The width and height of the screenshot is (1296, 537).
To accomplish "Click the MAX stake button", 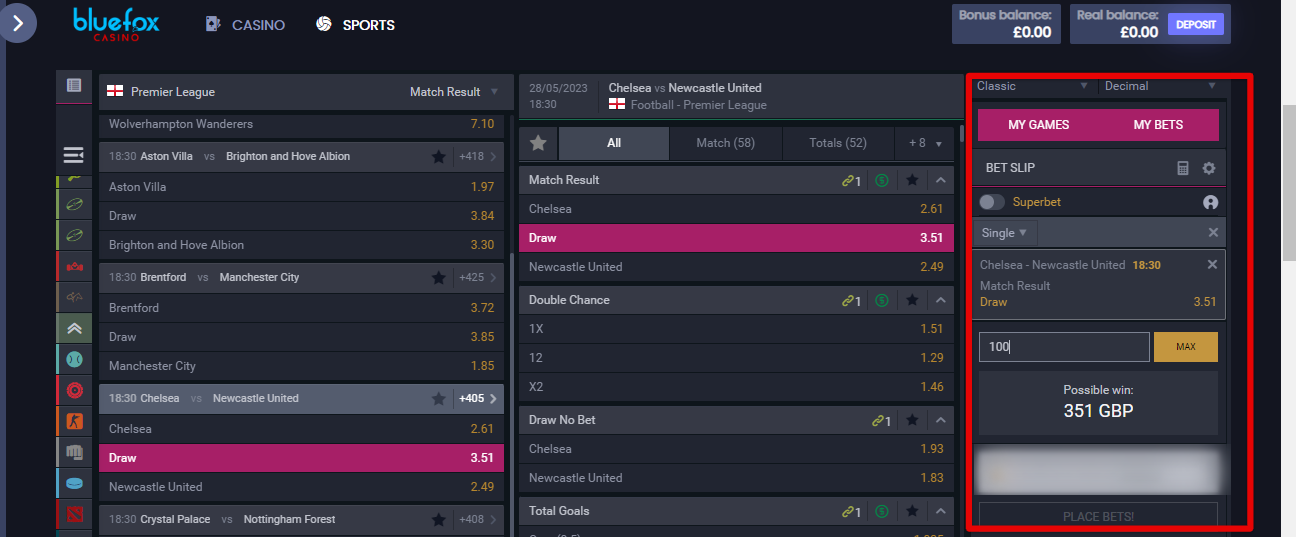I will (1186, 347).
